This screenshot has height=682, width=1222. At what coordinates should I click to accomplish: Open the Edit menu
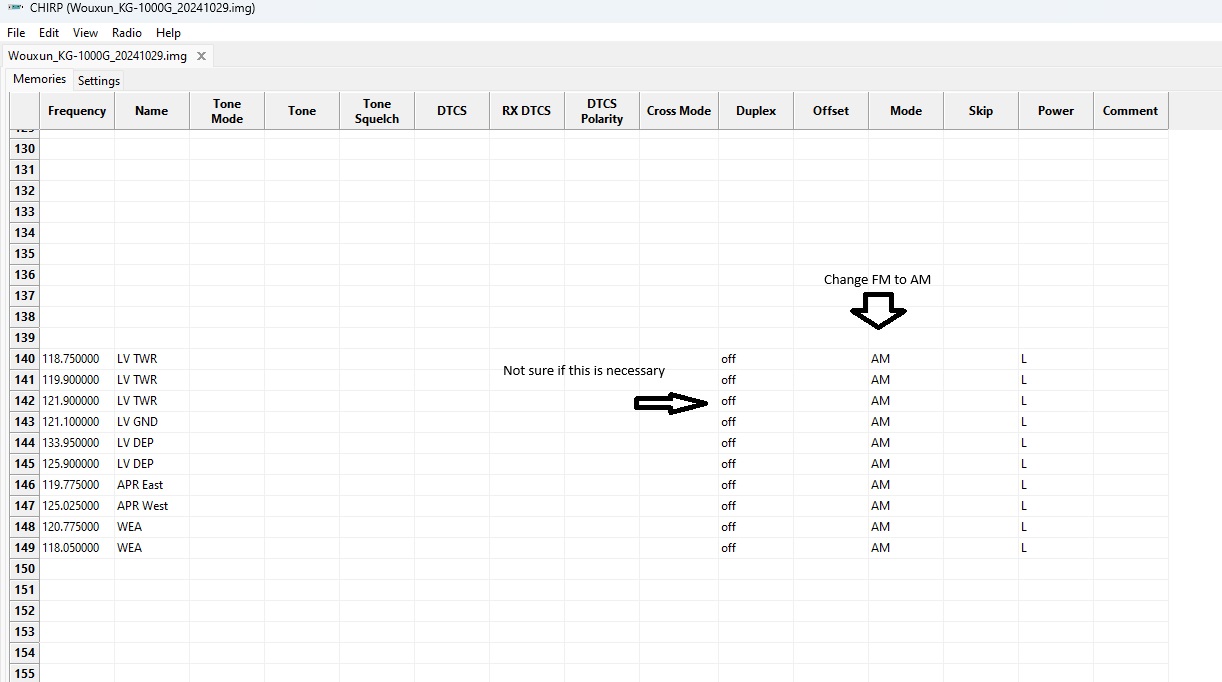coord(49,33)
